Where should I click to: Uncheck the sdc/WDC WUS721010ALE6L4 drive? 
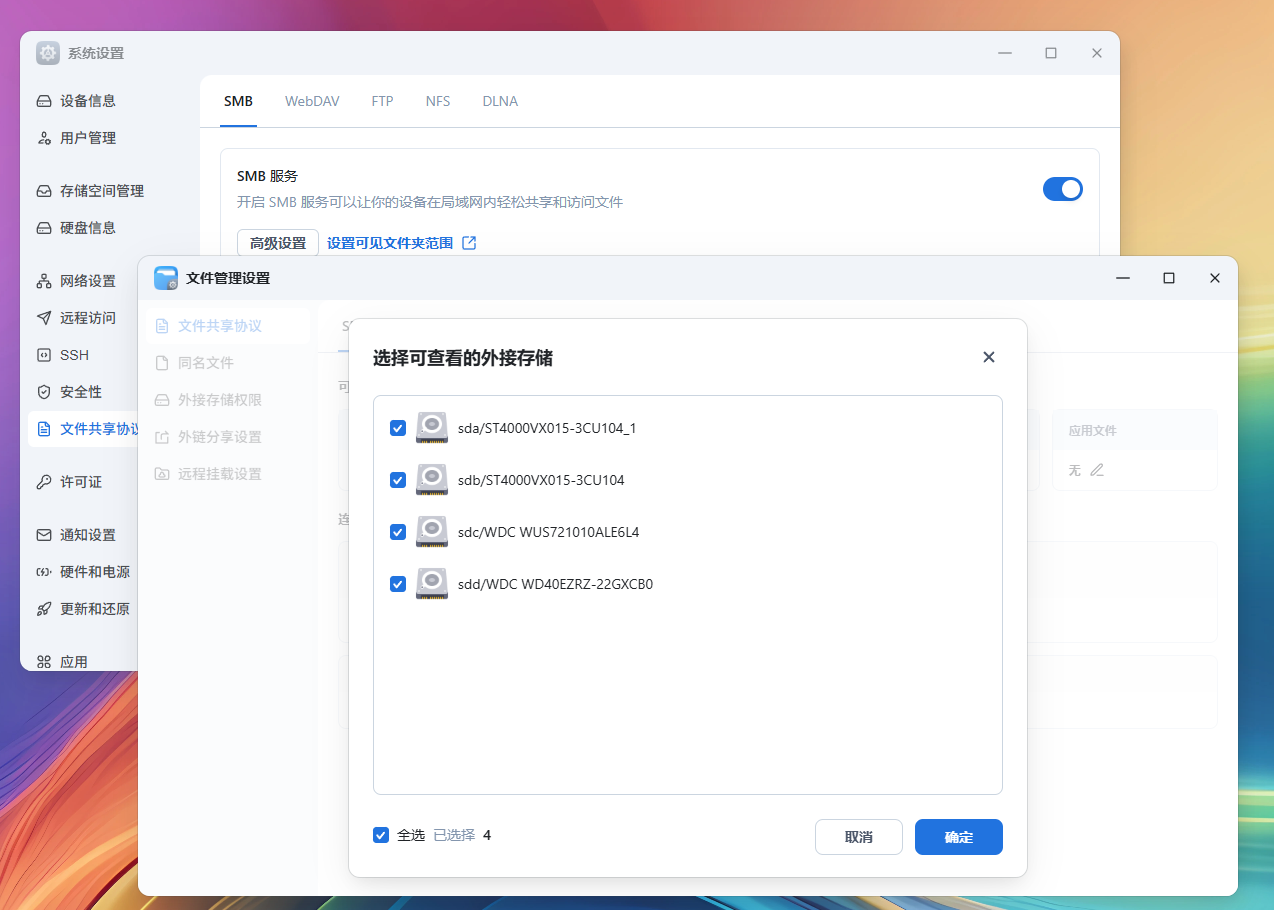pos(397,531)
